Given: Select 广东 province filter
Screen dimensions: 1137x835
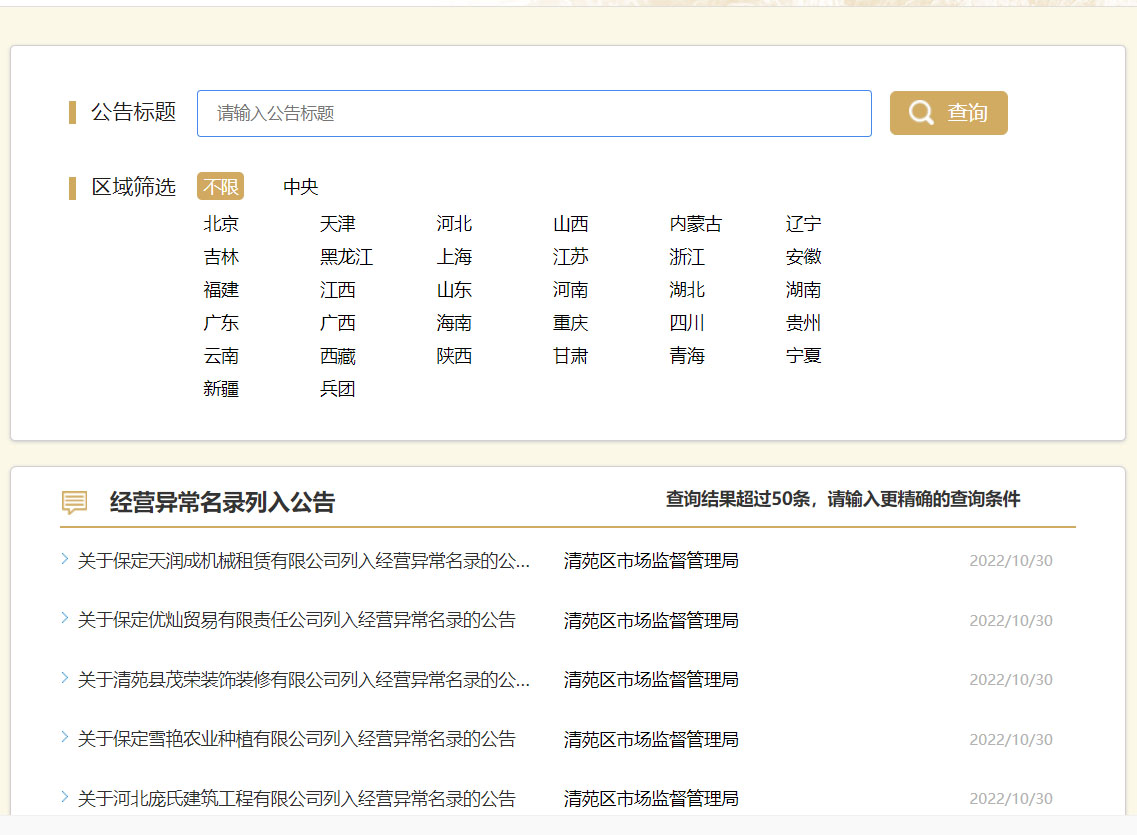Looking at the screenshot, I should coord(221,323).
